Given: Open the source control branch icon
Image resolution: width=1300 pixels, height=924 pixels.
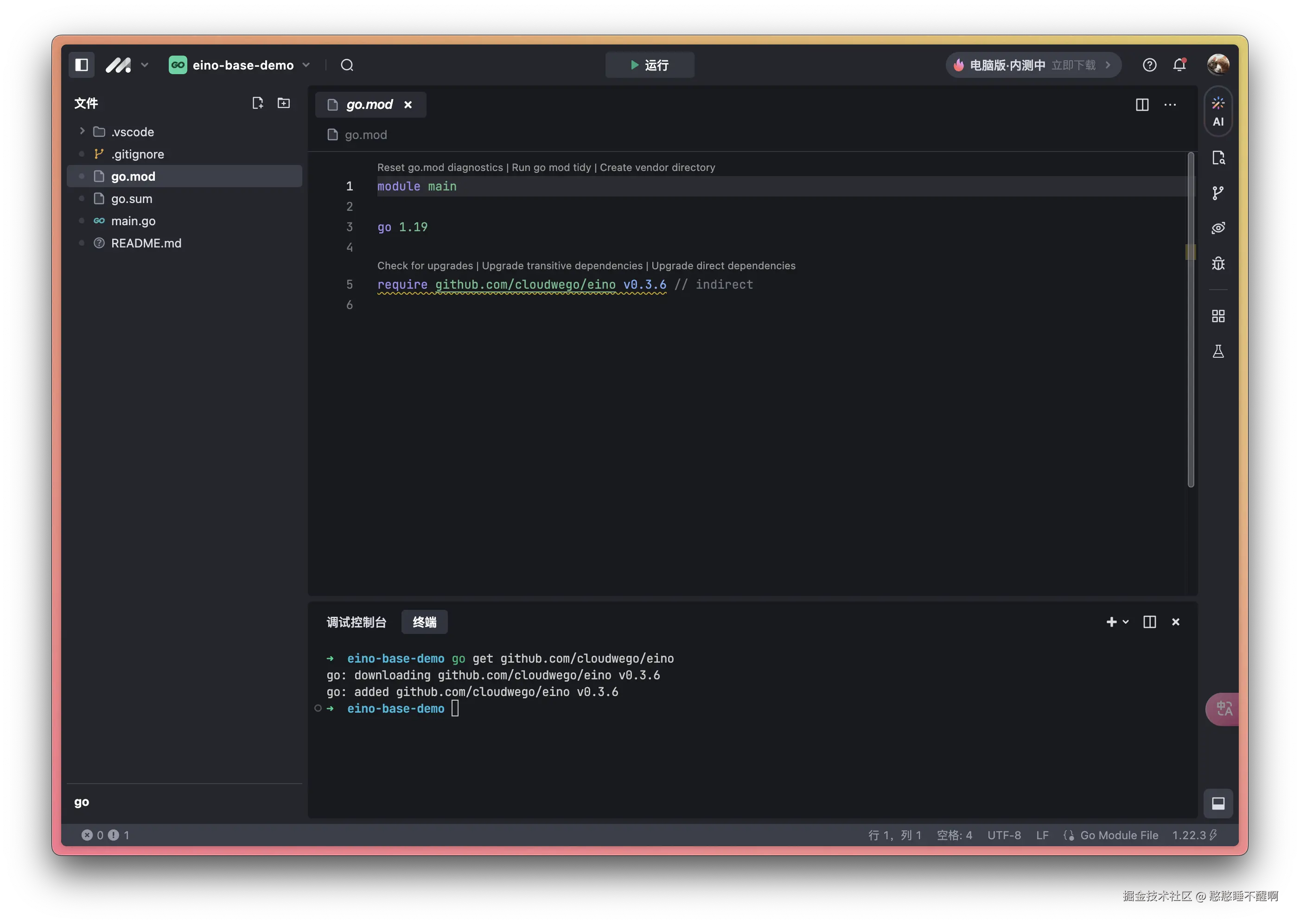Looking at the screenshot, I should (x=1217, y=193).
